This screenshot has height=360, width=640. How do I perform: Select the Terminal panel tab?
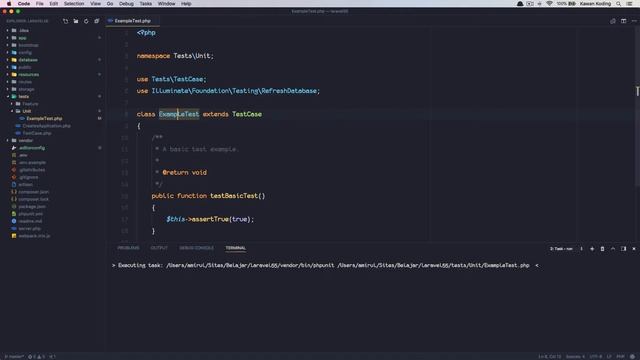(236, 248)
